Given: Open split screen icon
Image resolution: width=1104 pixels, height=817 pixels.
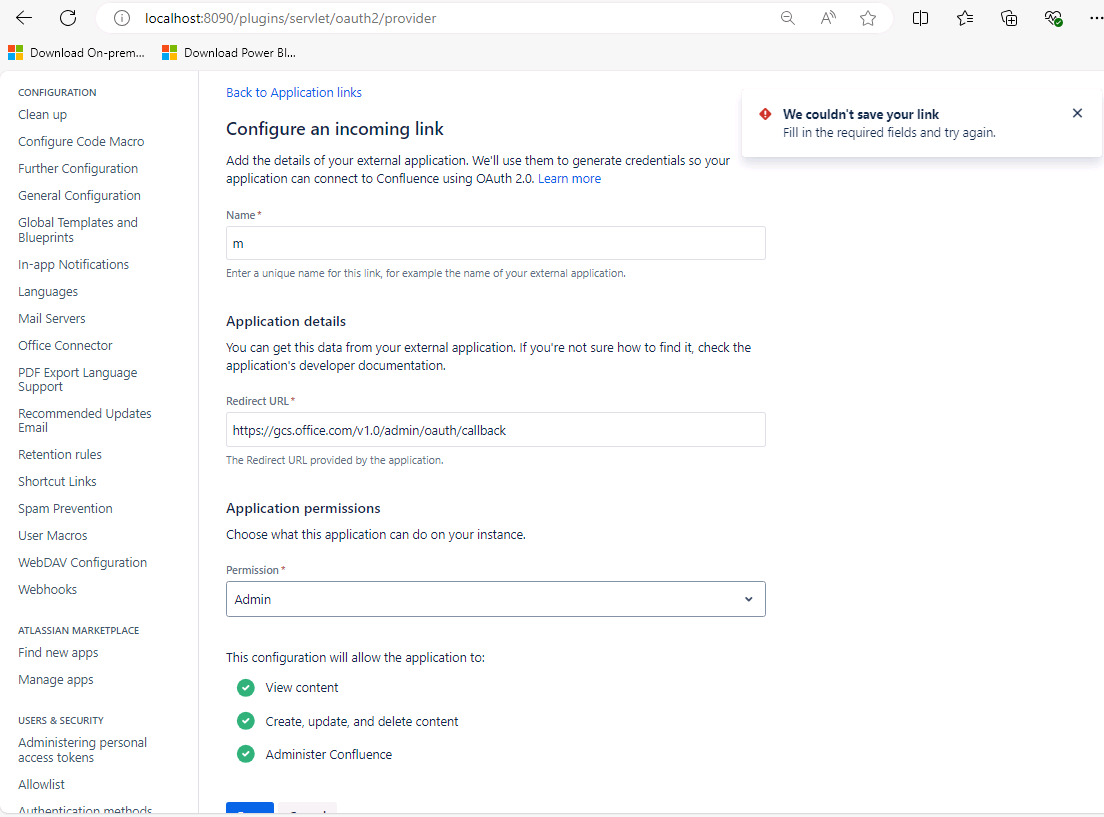Looking at the screenshot, I should pos(920,18).
